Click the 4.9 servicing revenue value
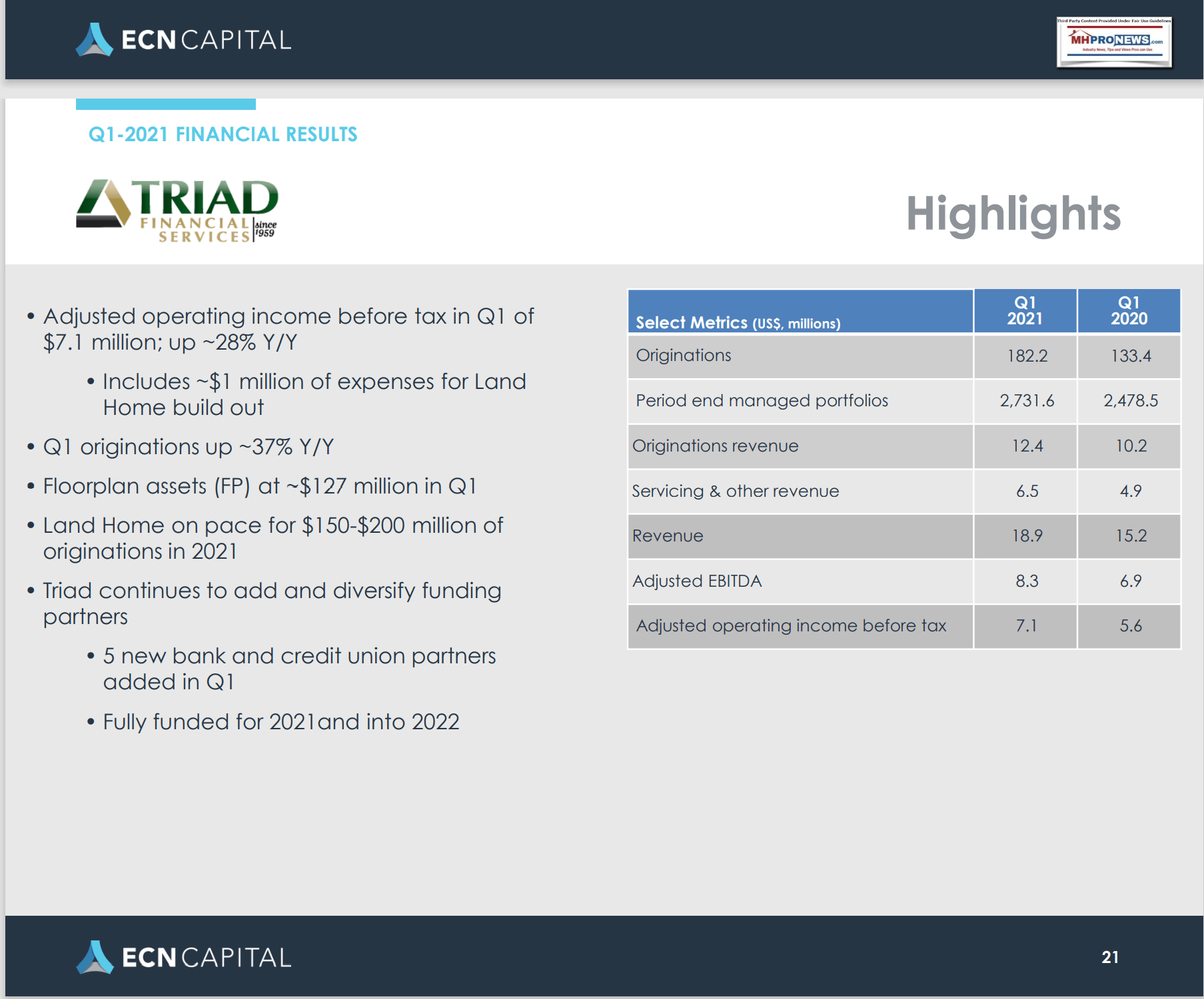The width and height of the screenshot is (1204, 999). point(1131,491)
